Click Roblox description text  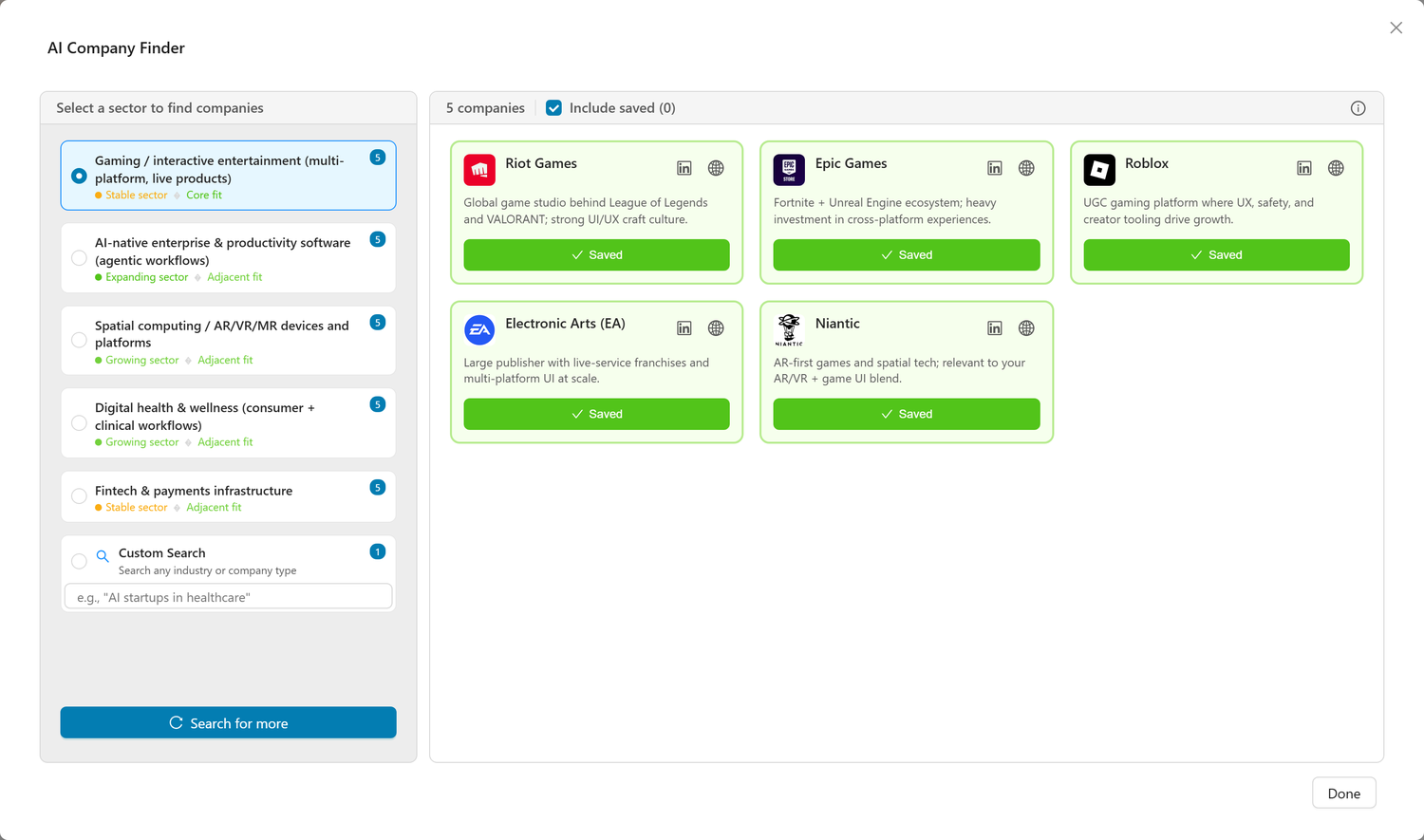pos(1199,211)
